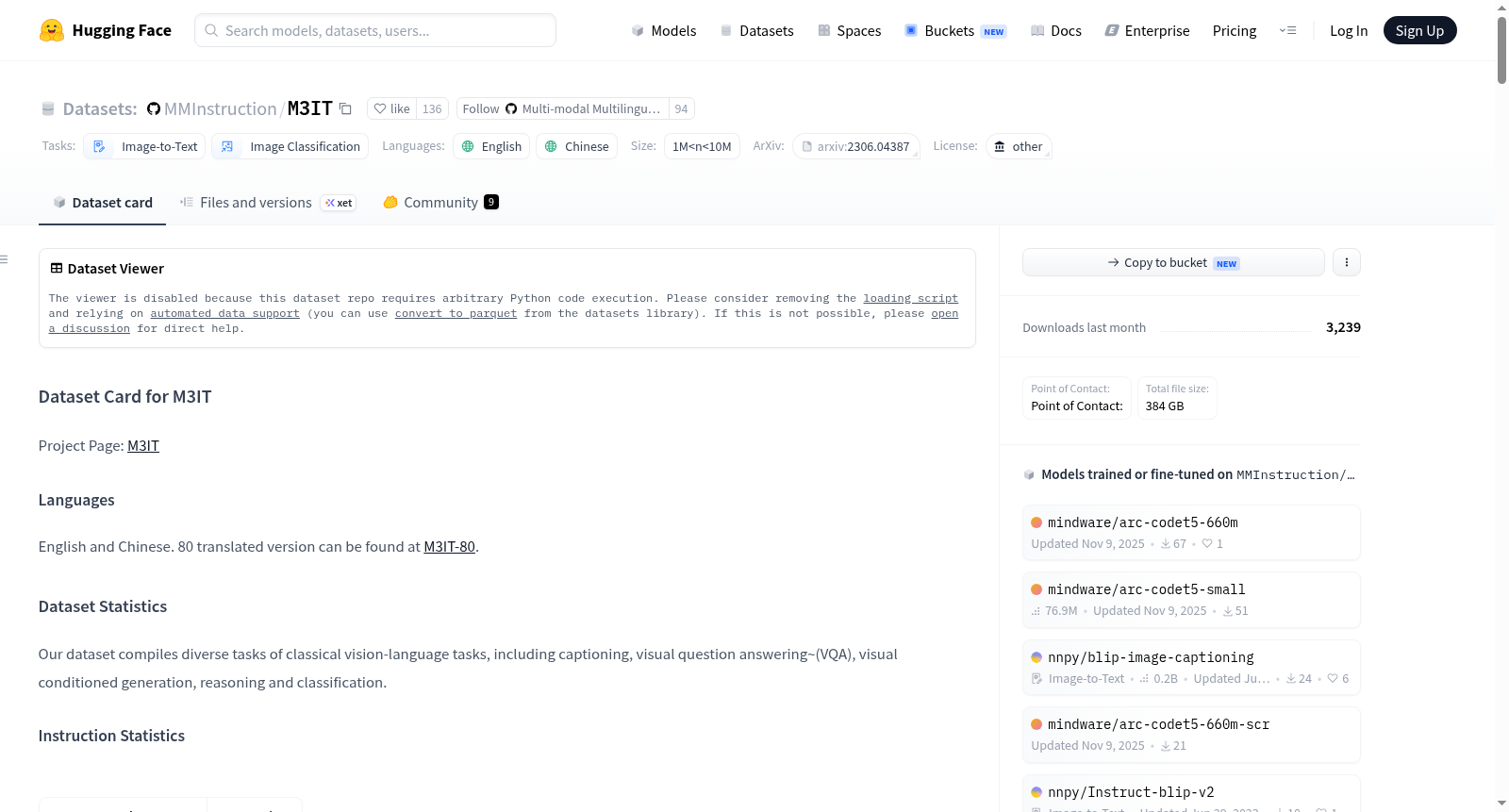Open the license other tag
Screen dimensions: 1509x812
[x=1019, y=146]
